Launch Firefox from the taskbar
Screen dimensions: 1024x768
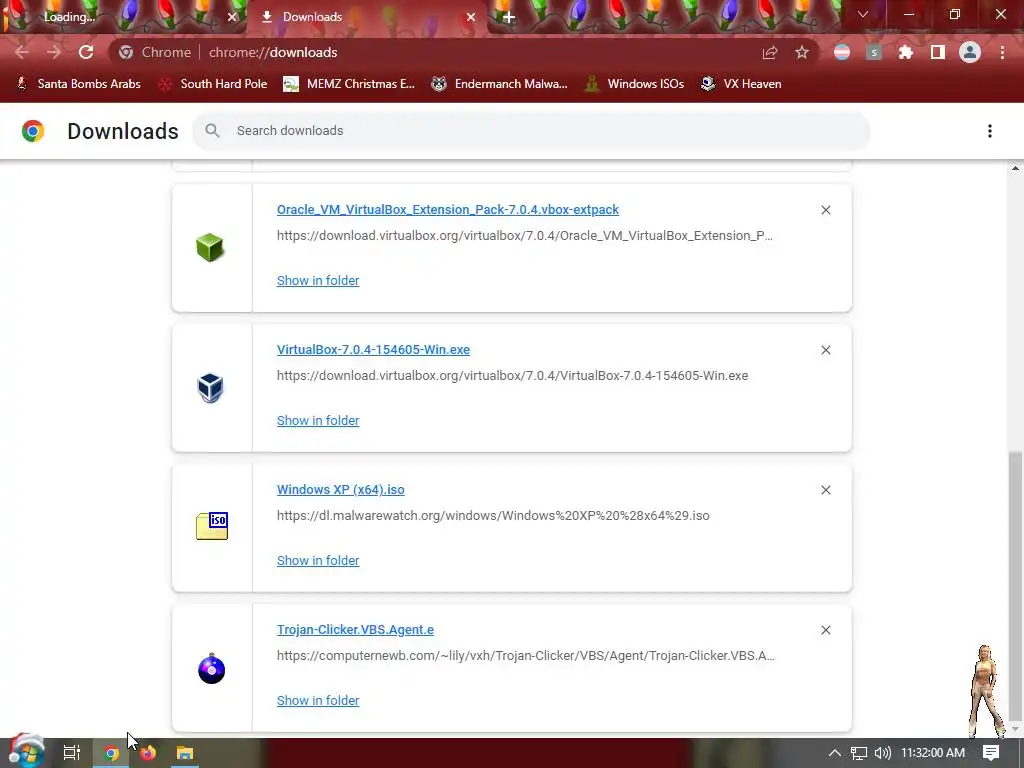(148, 753)
